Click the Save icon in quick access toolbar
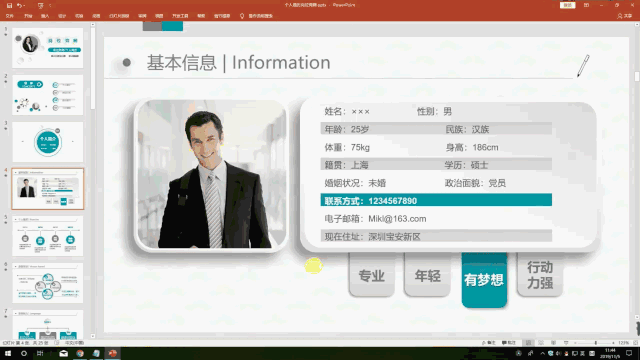 click(x=9, y=6)
